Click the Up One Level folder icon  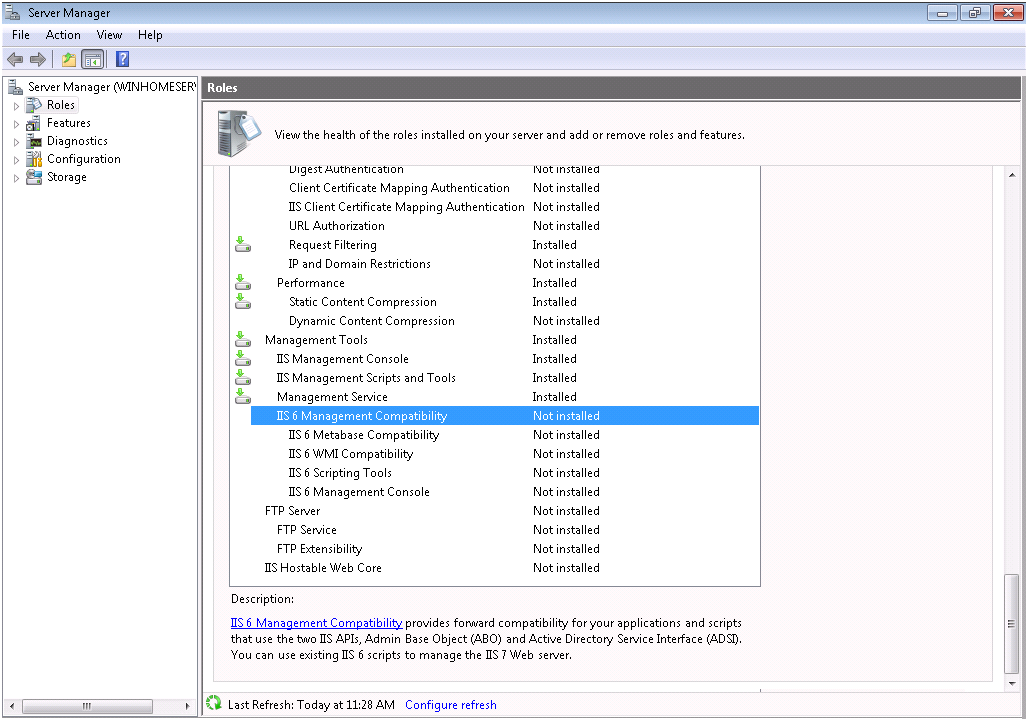pyautogui.click(x=69, y=59)
